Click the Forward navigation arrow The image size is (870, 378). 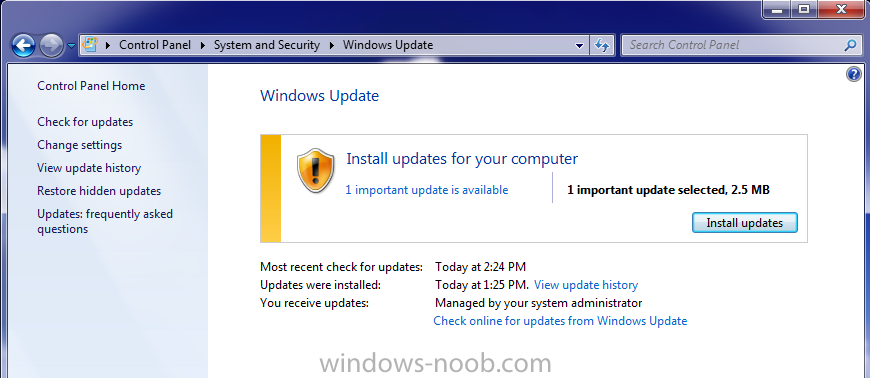pos(52,46)
